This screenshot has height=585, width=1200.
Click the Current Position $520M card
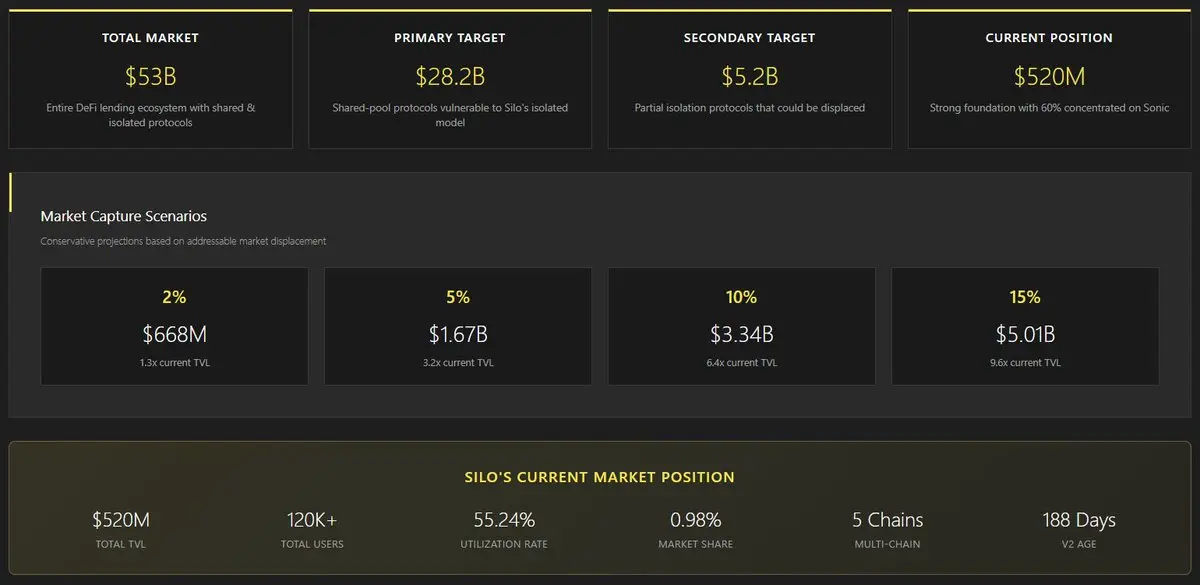[1049, 79]
